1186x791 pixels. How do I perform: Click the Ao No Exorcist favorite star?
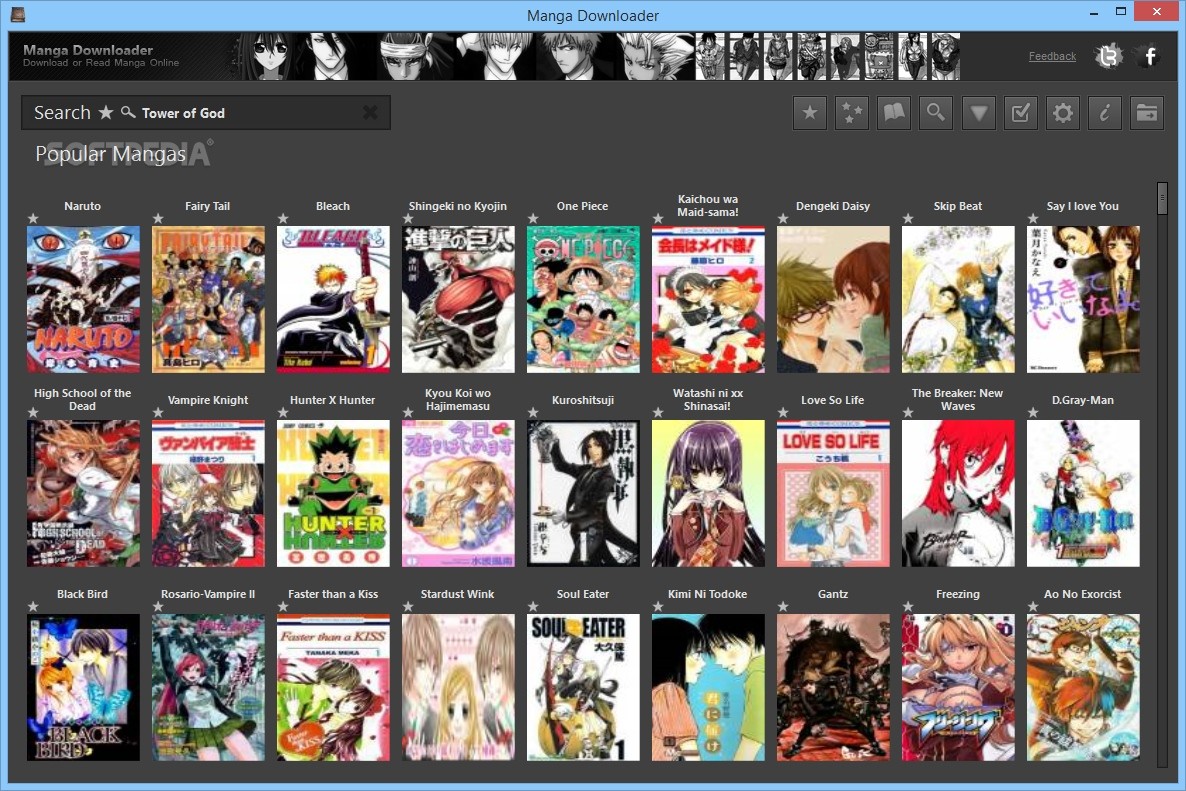tap(1033, 606)
